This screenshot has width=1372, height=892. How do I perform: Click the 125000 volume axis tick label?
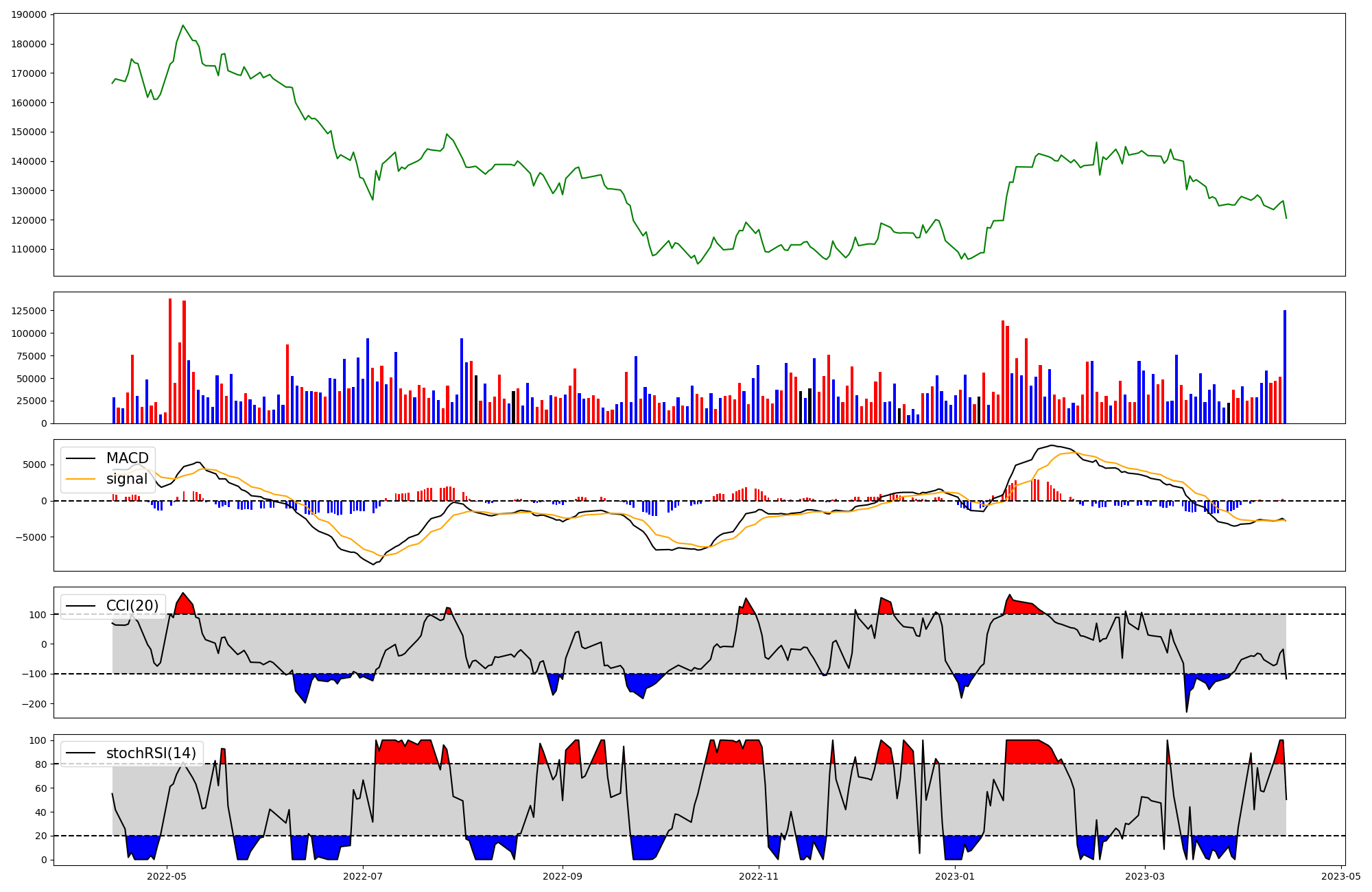[x=29, y=311]
